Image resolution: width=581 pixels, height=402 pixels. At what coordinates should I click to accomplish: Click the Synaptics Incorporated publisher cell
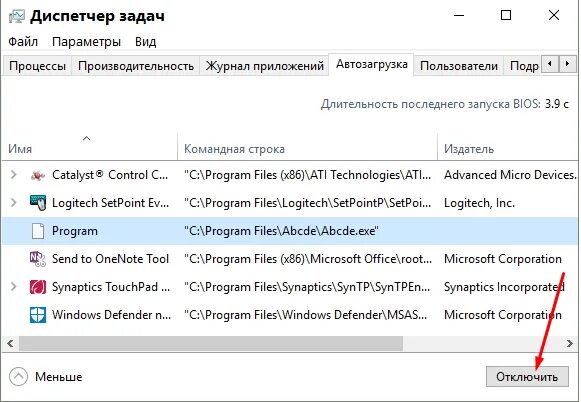(x=504, y=287)
